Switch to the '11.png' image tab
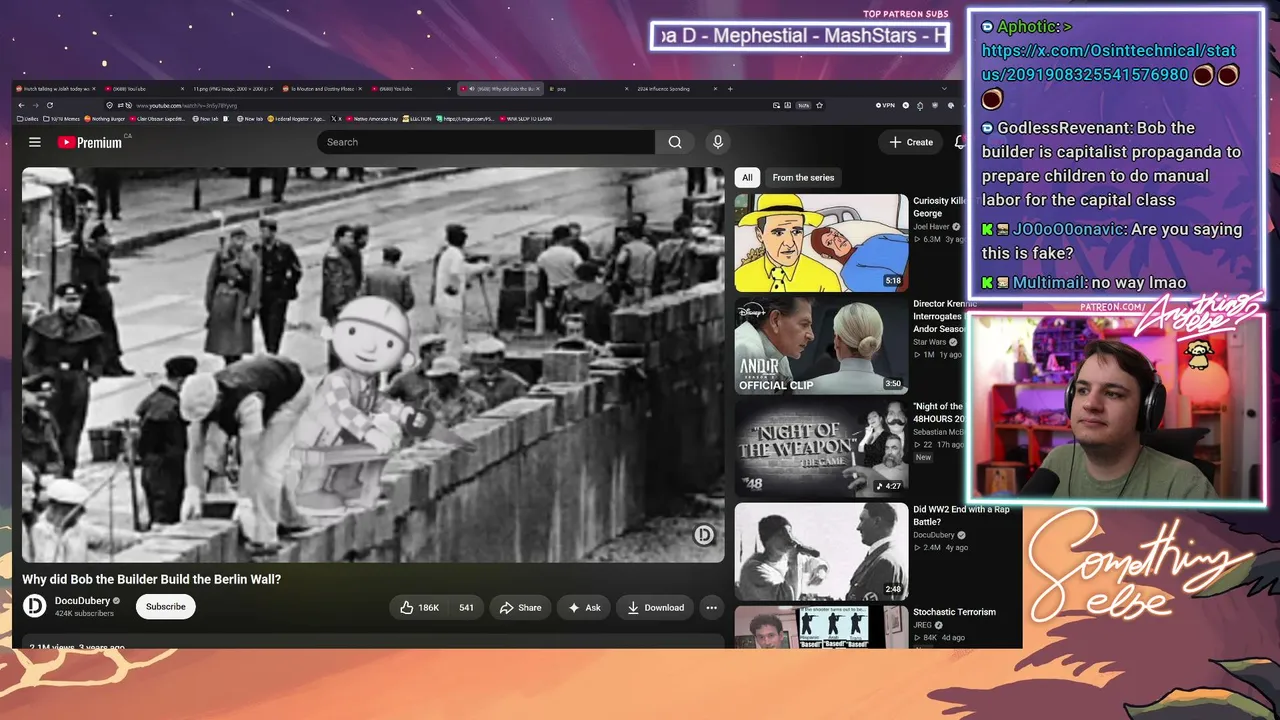 click(232, 89)
